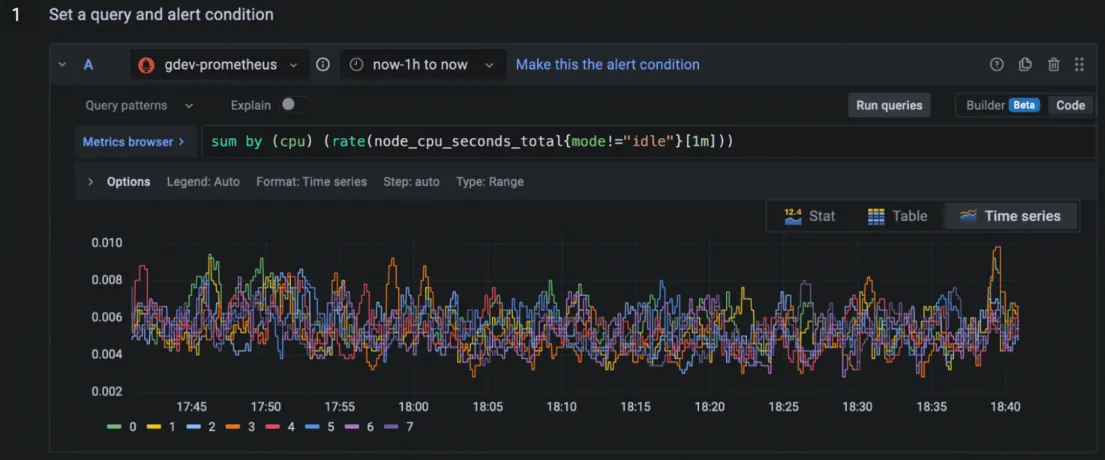
Task: Click the Table grid icon
Action: click(x=876, y=216)
